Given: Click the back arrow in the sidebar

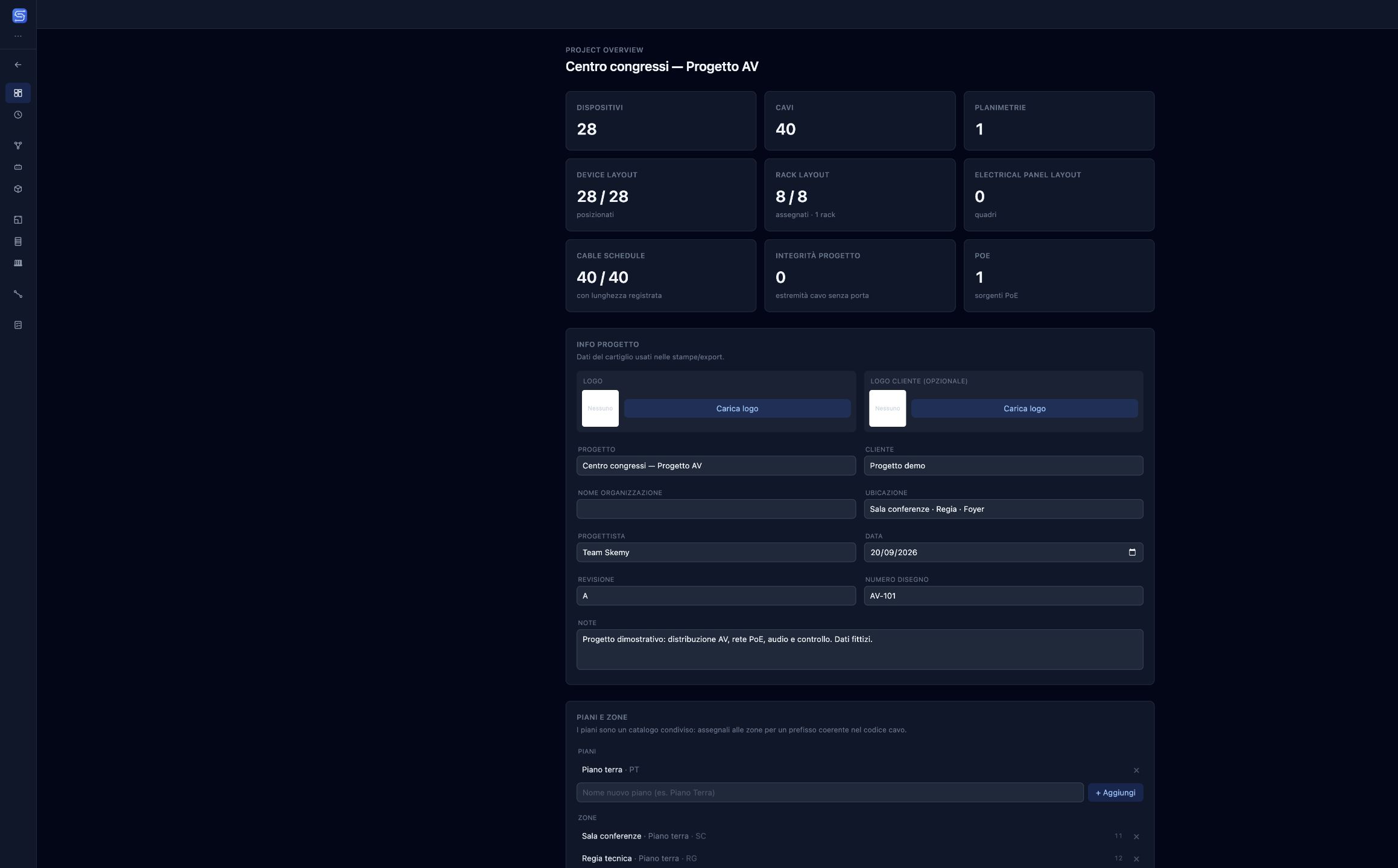Looking at the screenshot, I should pyautogui.click(x=18, y=64).
